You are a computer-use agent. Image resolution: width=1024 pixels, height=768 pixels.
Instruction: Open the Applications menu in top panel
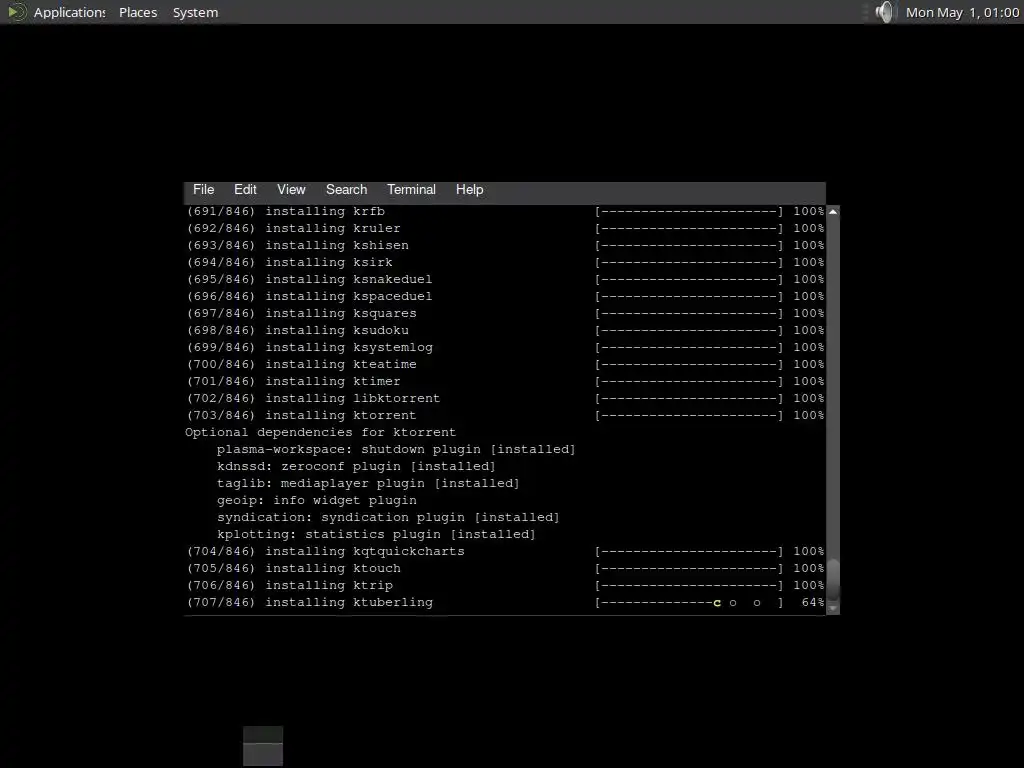(69, 12)
